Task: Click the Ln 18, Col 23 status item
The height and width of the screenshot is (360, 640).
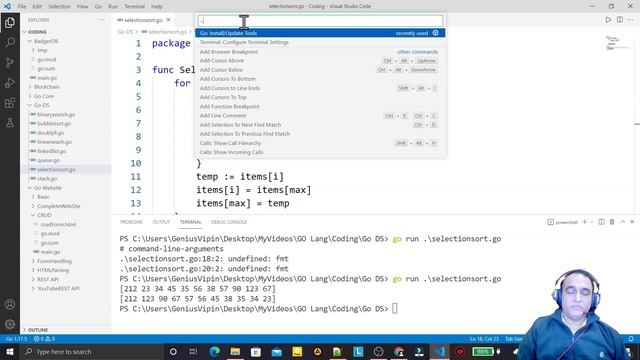Action: coord(484,339)
